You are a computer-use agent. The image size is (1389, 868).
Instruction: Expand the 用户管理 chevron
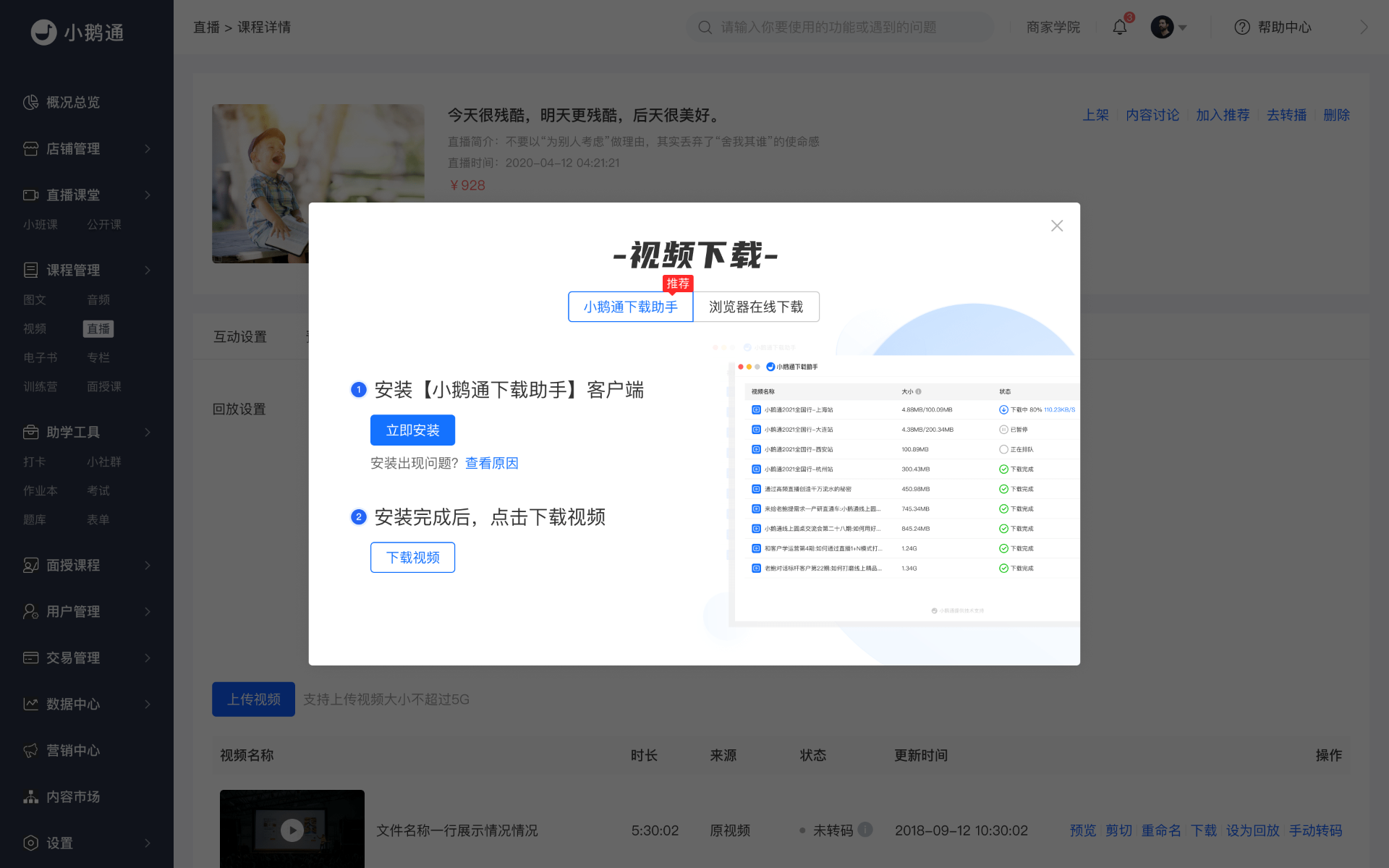click(148, 611)
